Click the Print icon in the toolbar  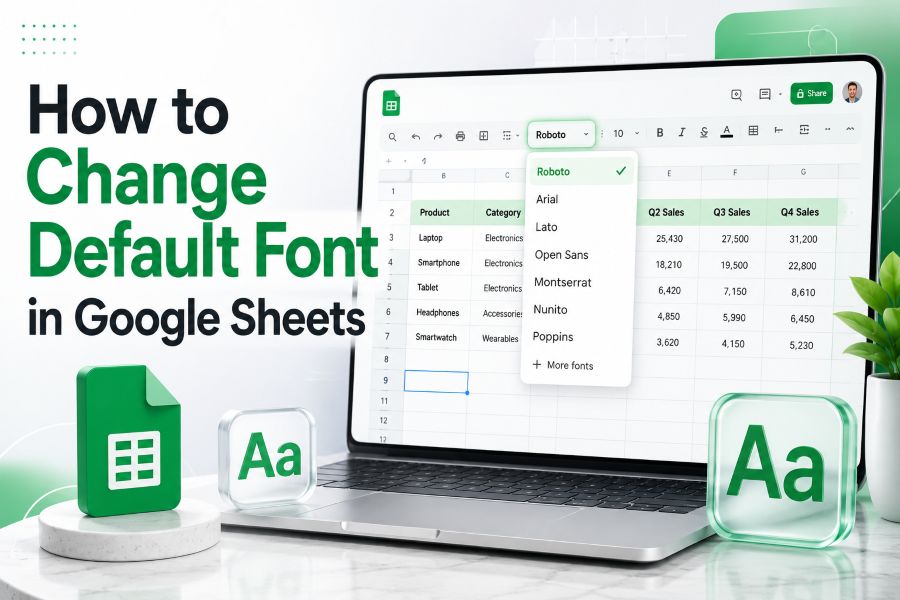point(460,136)
